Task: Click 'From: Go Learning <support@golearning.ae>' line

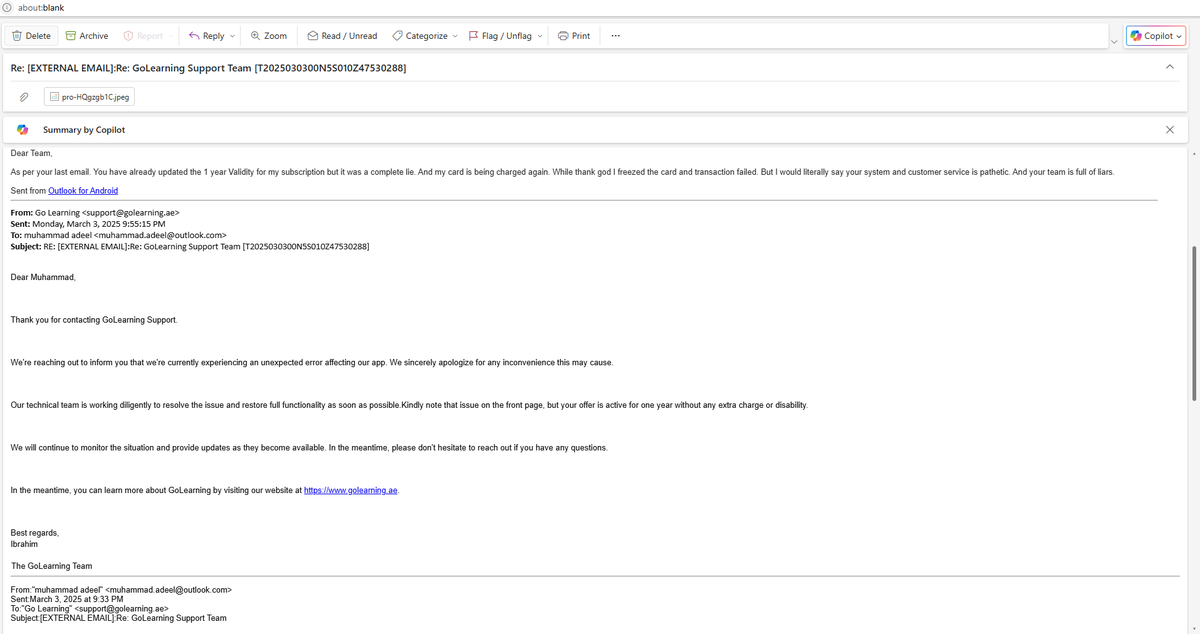Action: pyautogui.click(x=95, y=213)
